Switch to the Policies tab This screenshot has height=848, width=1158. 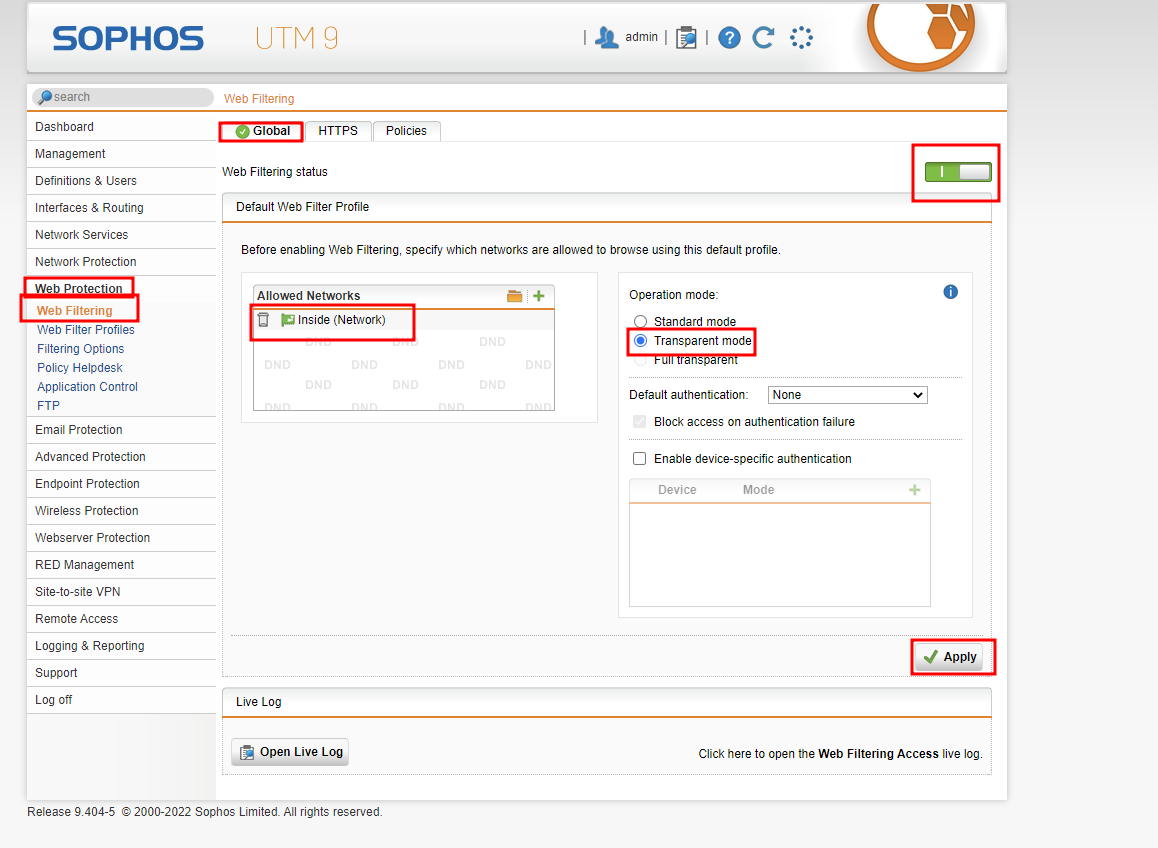coord(406,131)
